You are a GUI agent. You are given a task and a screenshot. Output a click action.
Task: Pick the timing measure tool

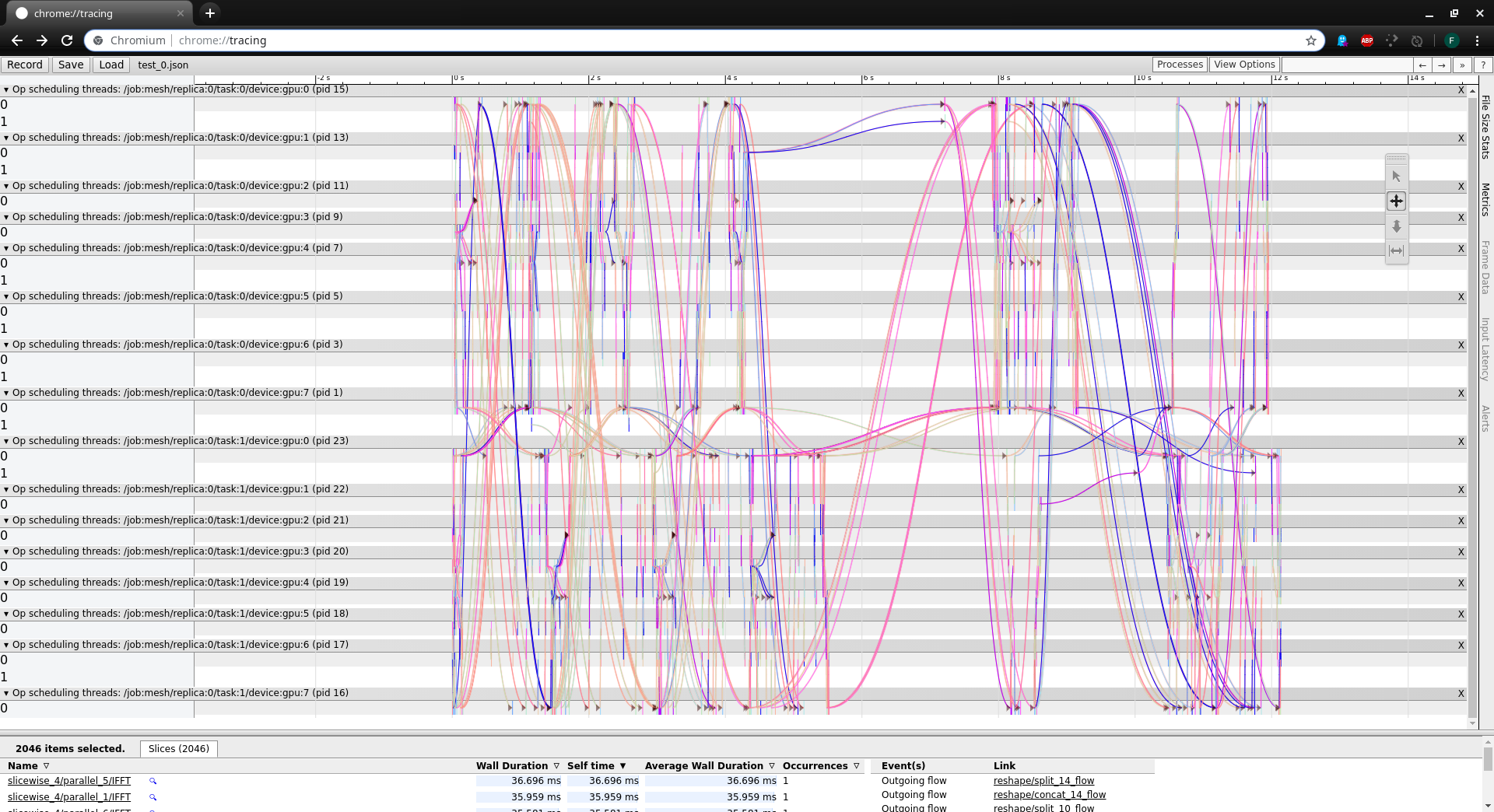pos(1397,250)
